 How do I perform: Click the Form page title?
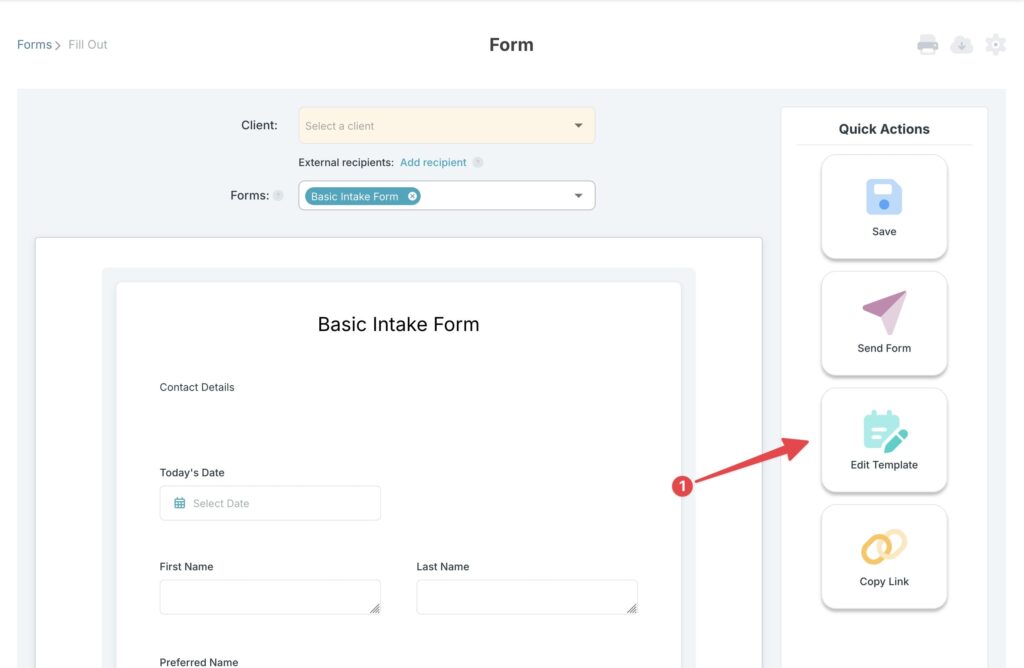[x=511, y=44]
